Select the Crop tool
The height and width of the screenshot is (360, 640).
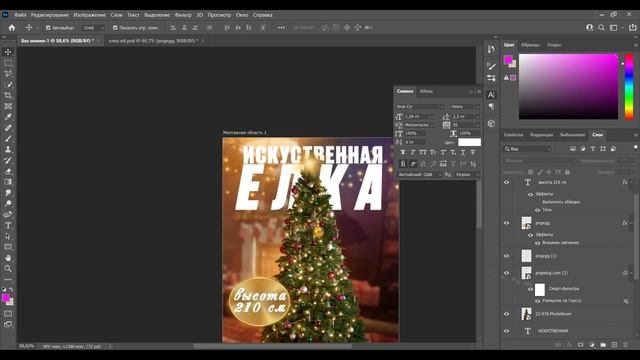point(8,96)
